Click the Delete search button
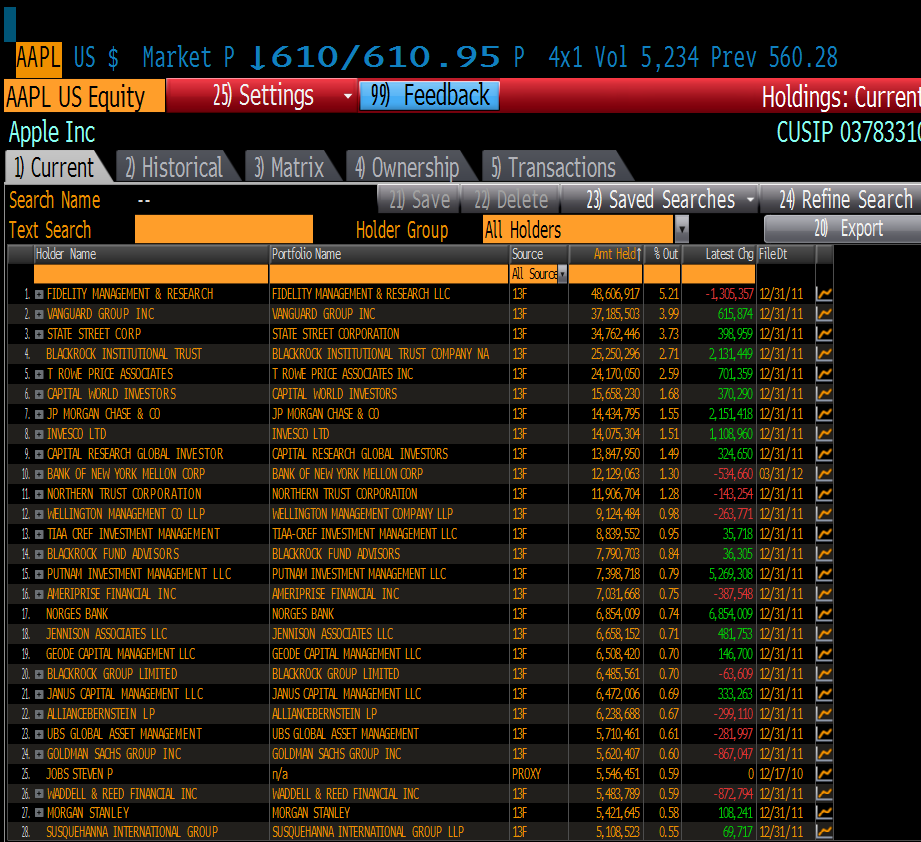The width and height of the screenshot is (921, 842). pos(511,200)
